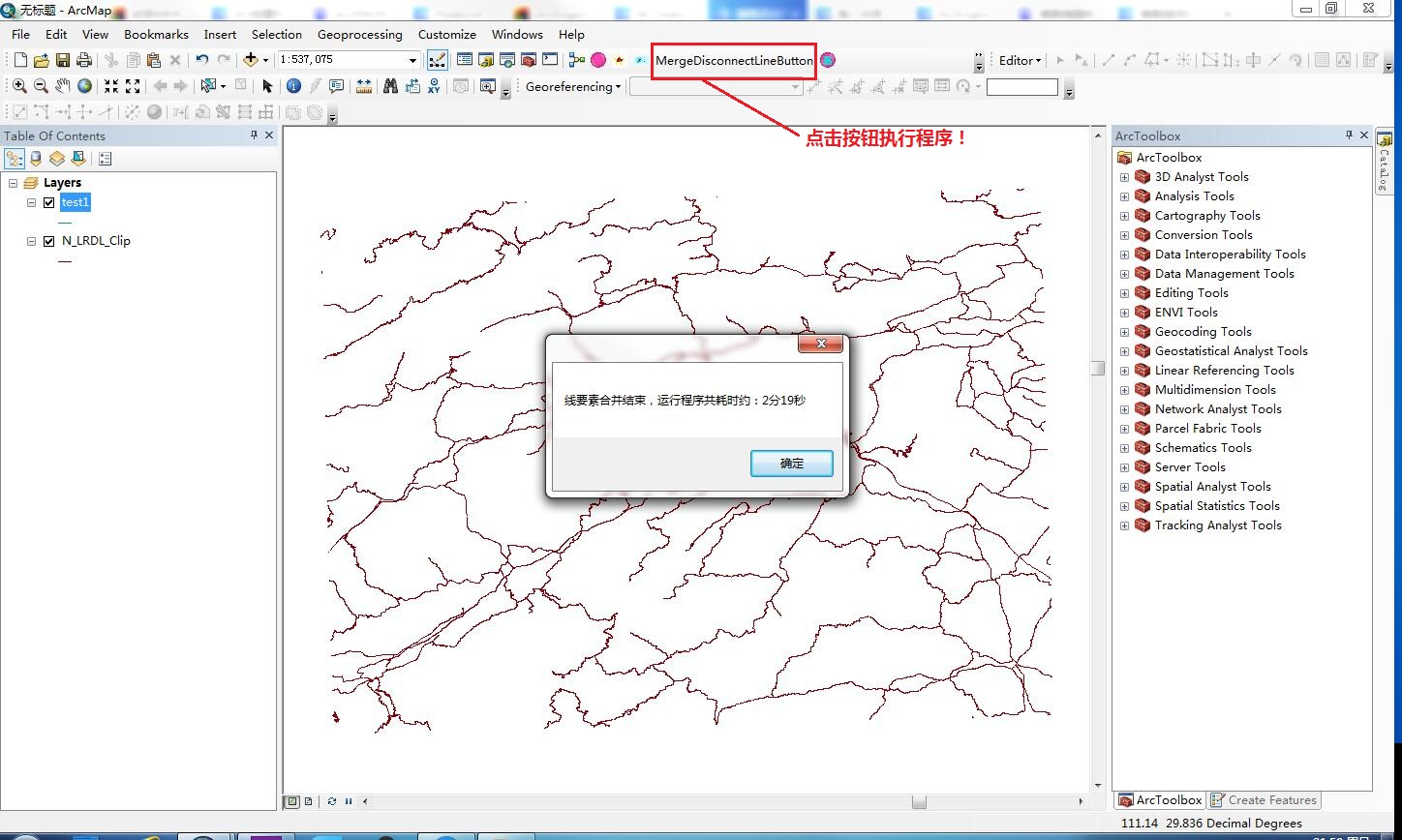The height and width of the screenshot is (840, 1402).
Task: Click the Add Data button
Action: coord(250,60)
